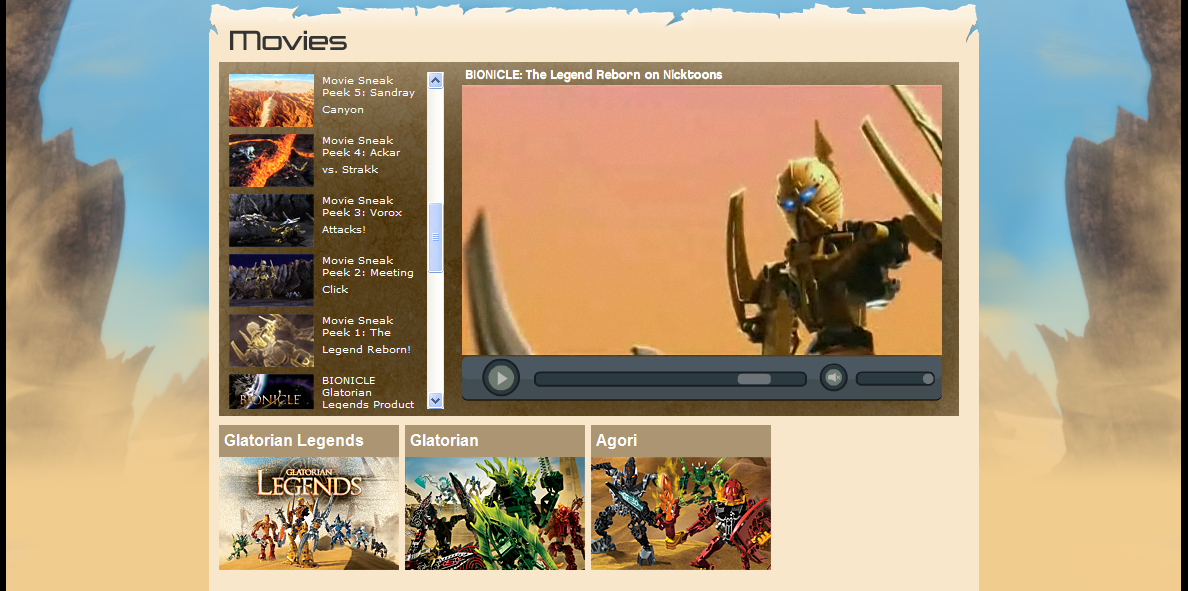
Task: Open Glatorian Legends Product video thumbnail
Action: (271, 392)
